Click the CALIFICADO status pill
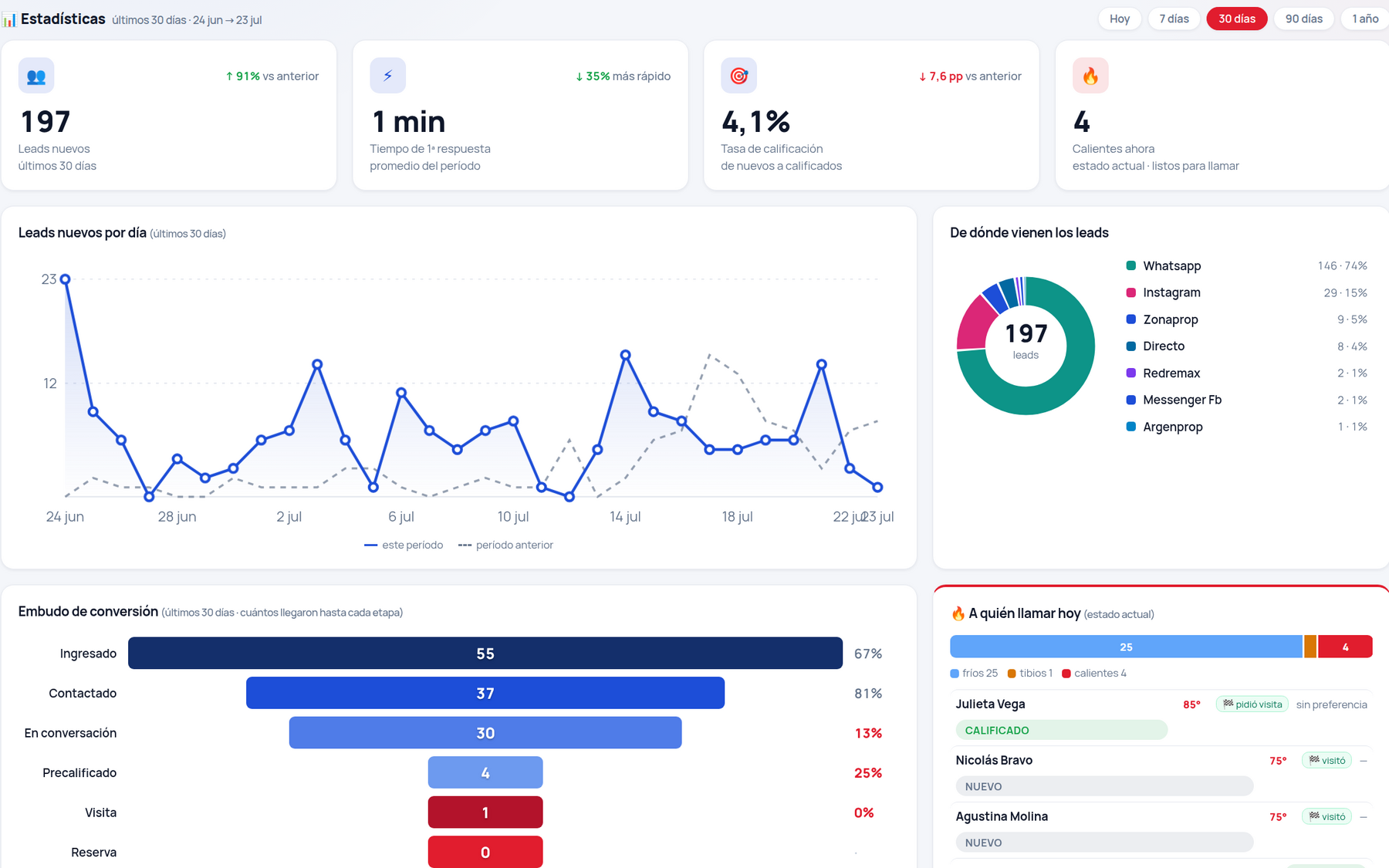 coord(1061,730)
